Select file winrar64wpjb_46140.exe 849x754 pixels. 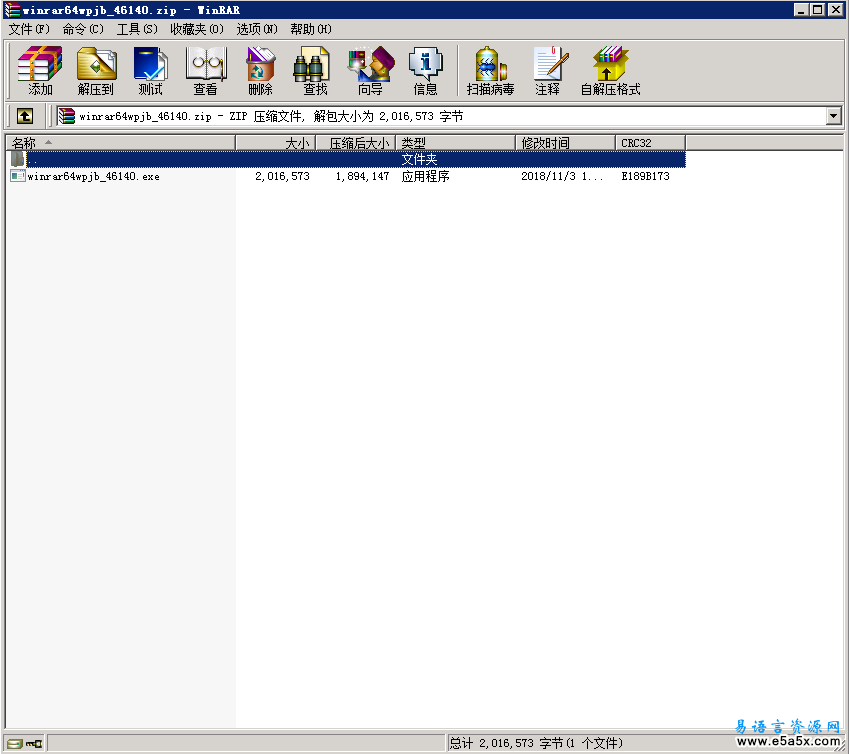93,176
